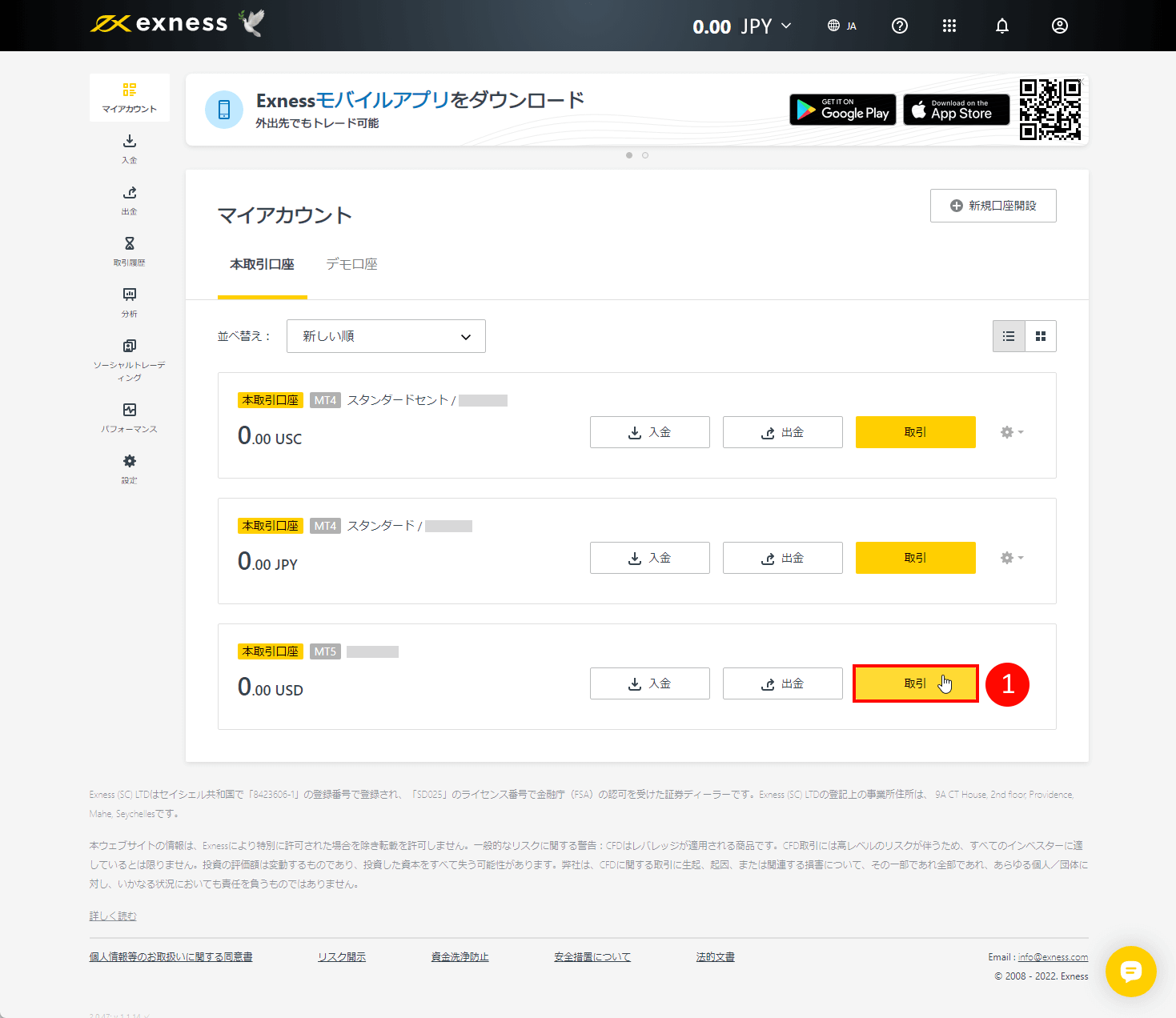The width and height of the screenshot is (1176, 1018).
Task: Open the 入金 sidebar icon
Action: click(129, 149)
